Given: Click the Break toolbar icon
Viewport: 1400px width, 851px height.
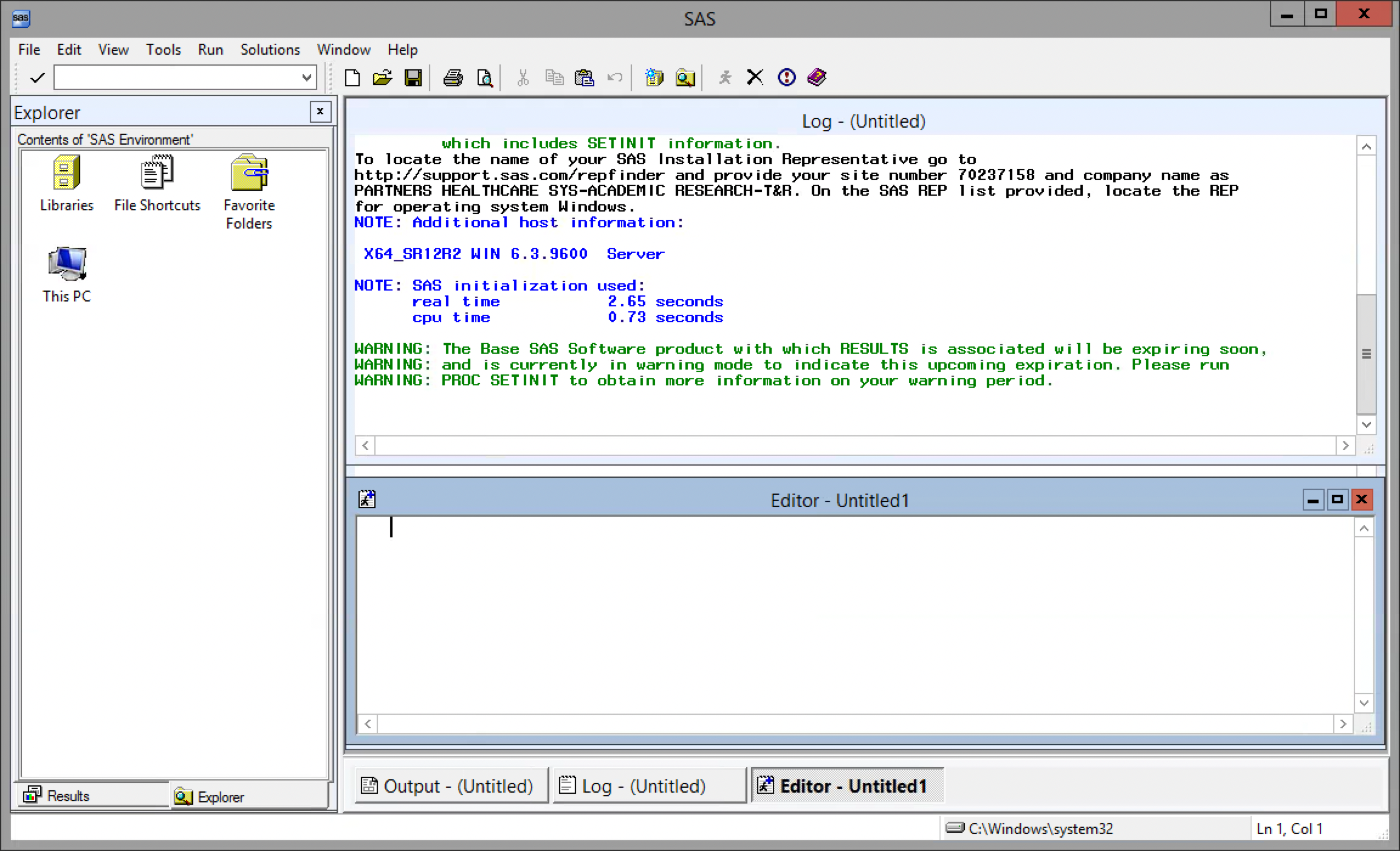Looking at the screenshot, I should 786,78.
